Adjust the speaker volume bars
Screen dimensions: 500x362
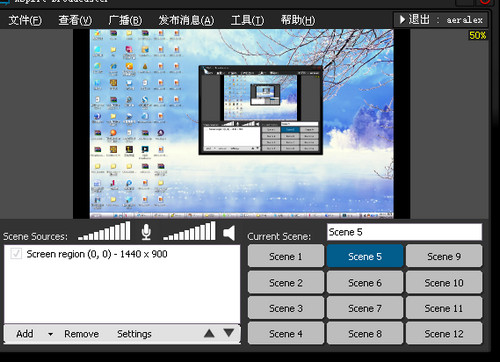tap(189, 231)
